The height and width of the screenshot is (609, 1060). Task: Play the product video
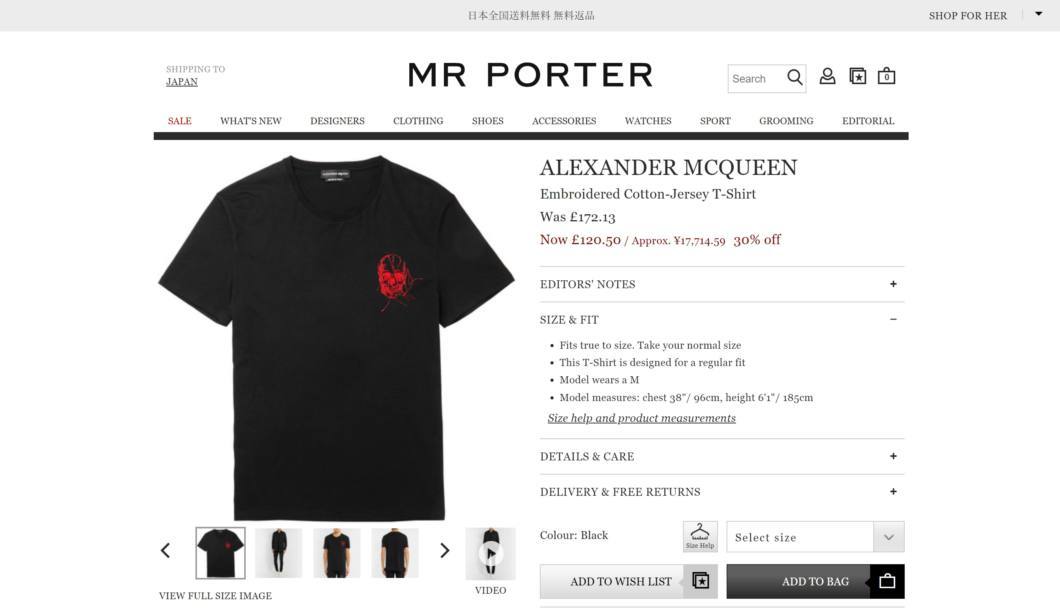pyautogui.click(x=490, y=554)
